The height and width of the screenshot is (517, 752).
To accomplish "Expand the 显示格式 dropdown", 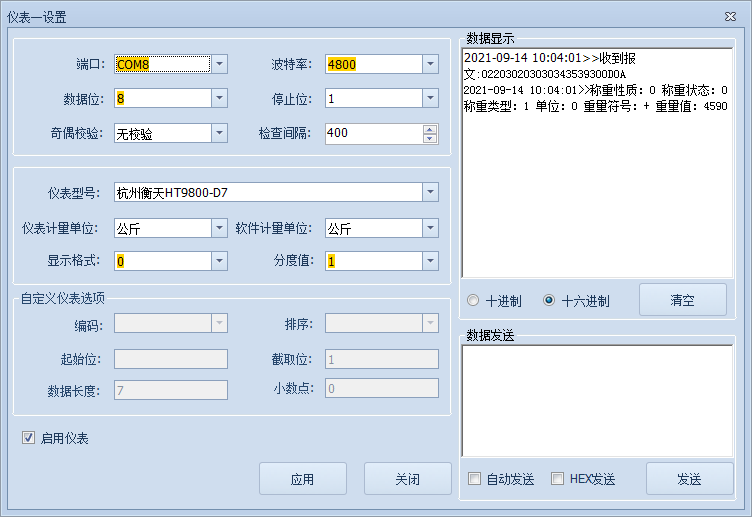I will tap(219, 261).
